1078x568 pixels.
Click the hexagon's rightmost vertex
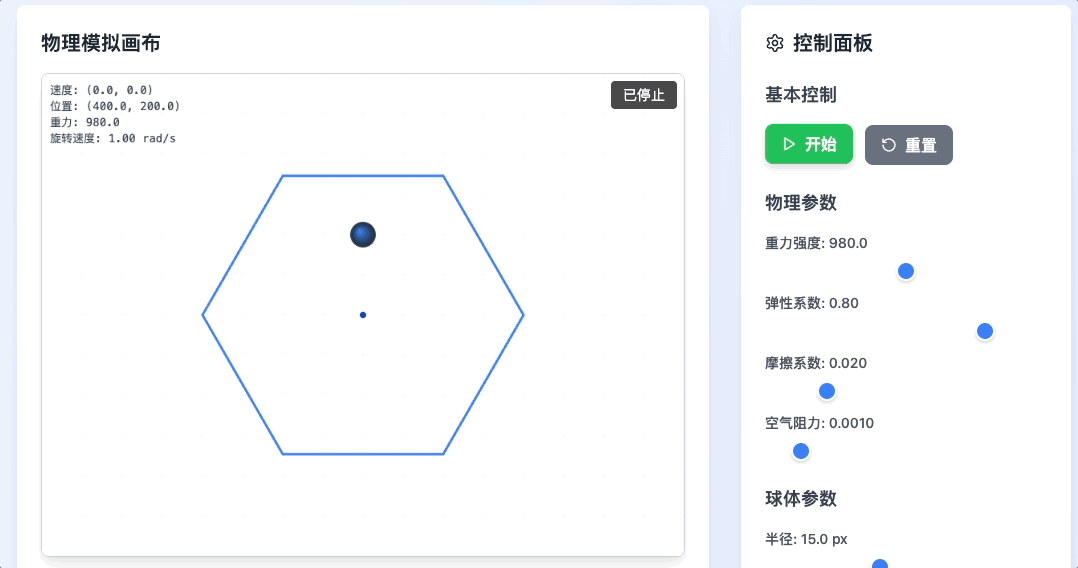523,315
